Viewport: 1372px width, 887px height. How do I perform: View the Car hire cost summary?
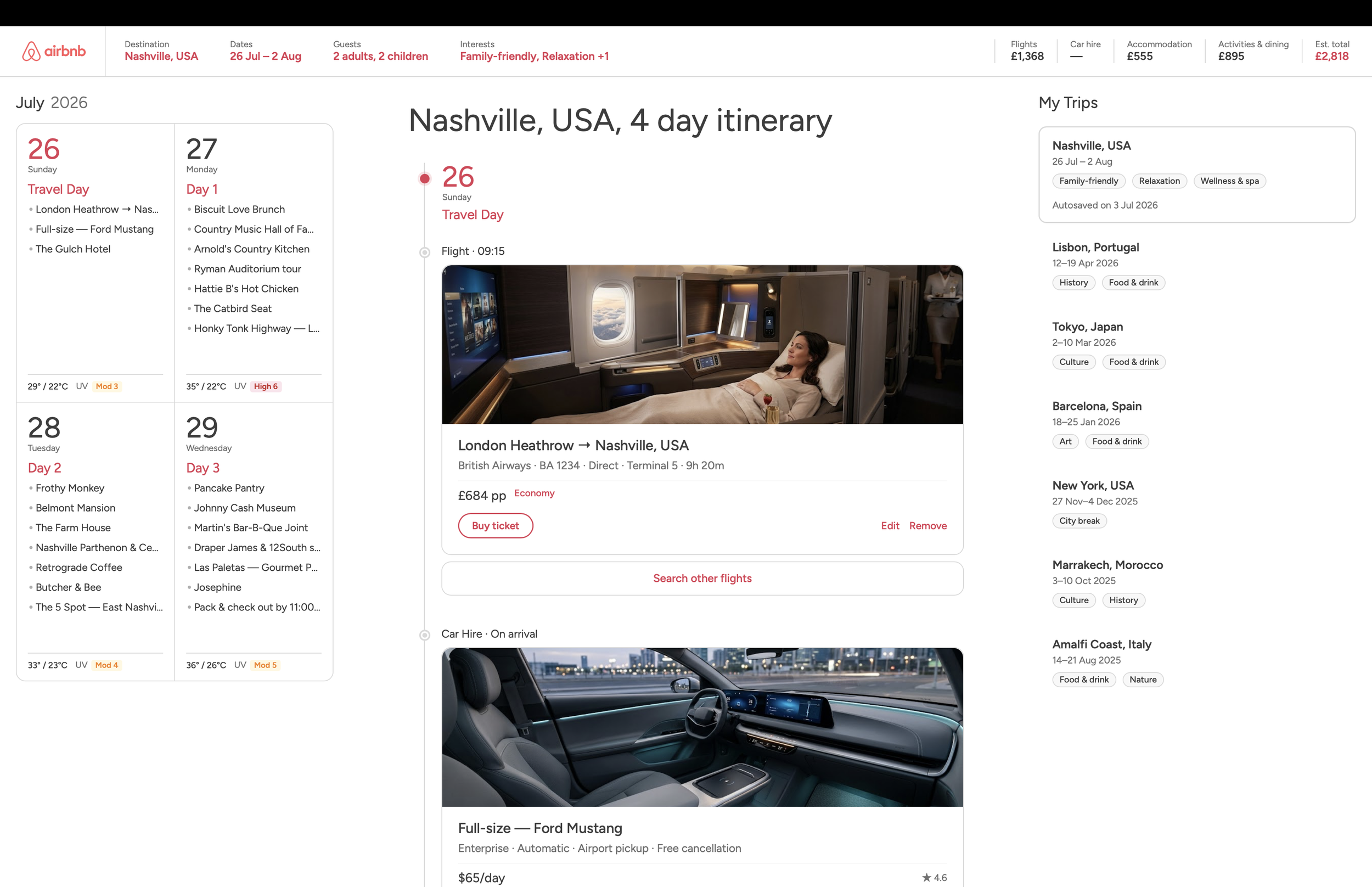tap(1086, 50)
